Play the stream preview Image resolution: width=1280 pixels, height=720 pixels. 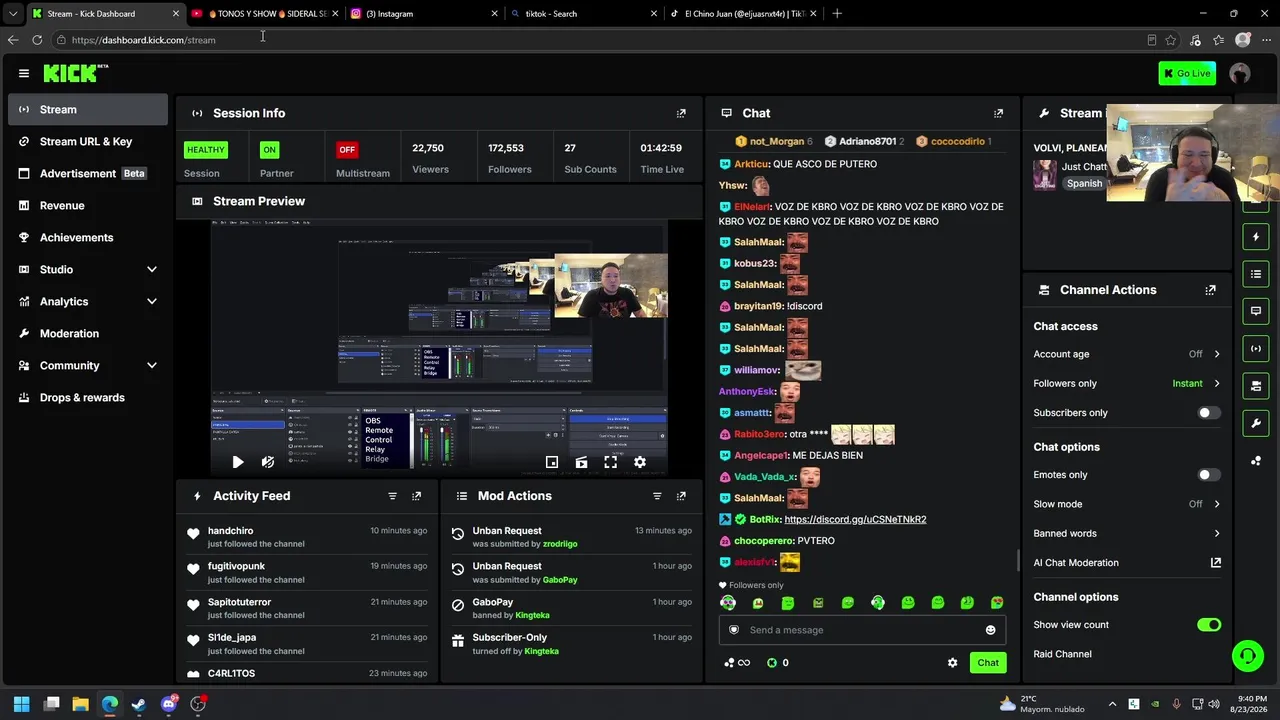click(x=237, y=462)
